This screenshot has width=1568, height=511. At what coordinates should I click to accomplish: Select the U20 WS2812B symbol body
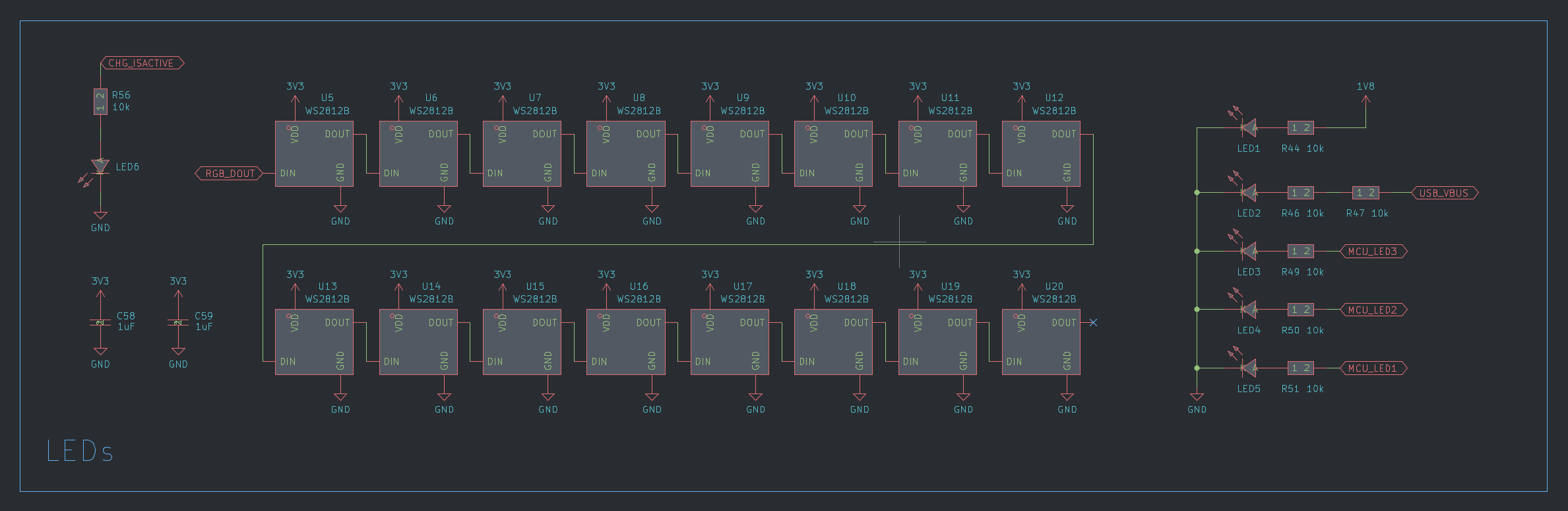(x=1041, y=342)
